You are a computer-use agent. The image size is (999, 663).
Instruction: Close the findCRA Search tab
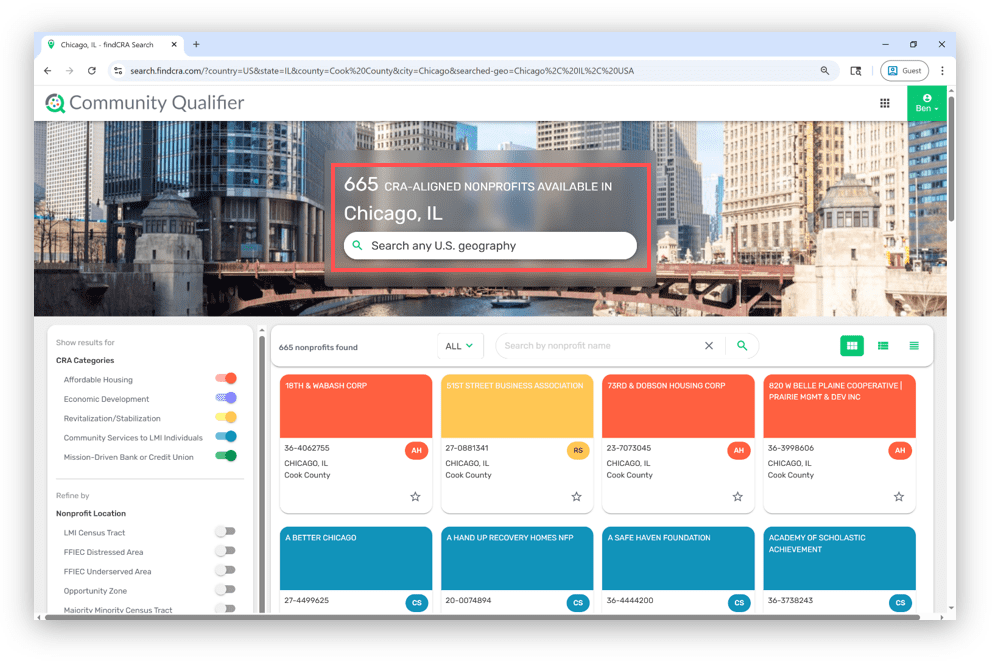tap(174, 45)
